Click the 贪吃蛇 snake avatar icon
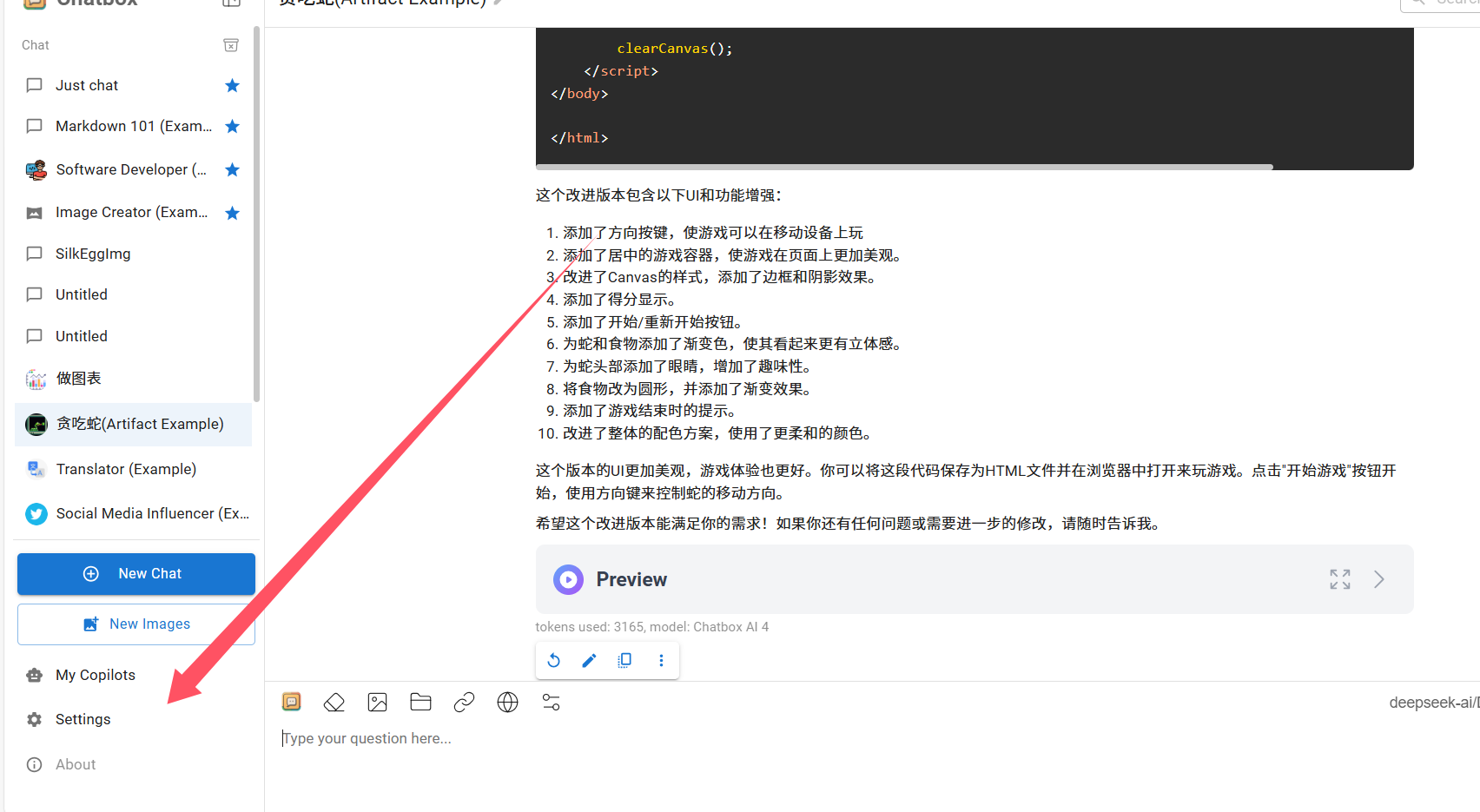Viewport: 1480px width, 812px height. click(x=36, y=424)
